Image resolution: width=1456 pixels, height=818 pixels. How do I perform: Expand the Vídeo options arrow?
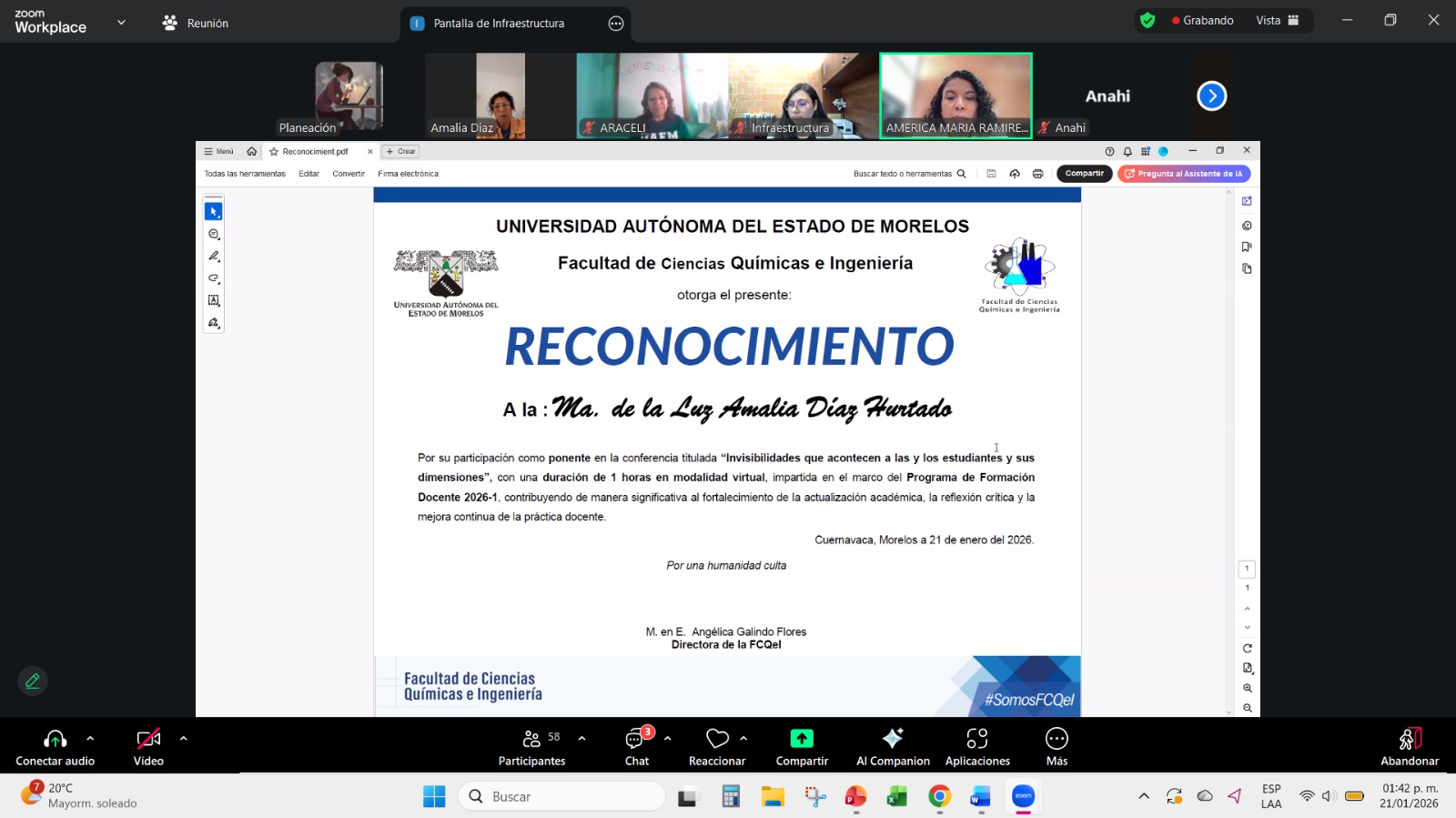coord(184,739)
